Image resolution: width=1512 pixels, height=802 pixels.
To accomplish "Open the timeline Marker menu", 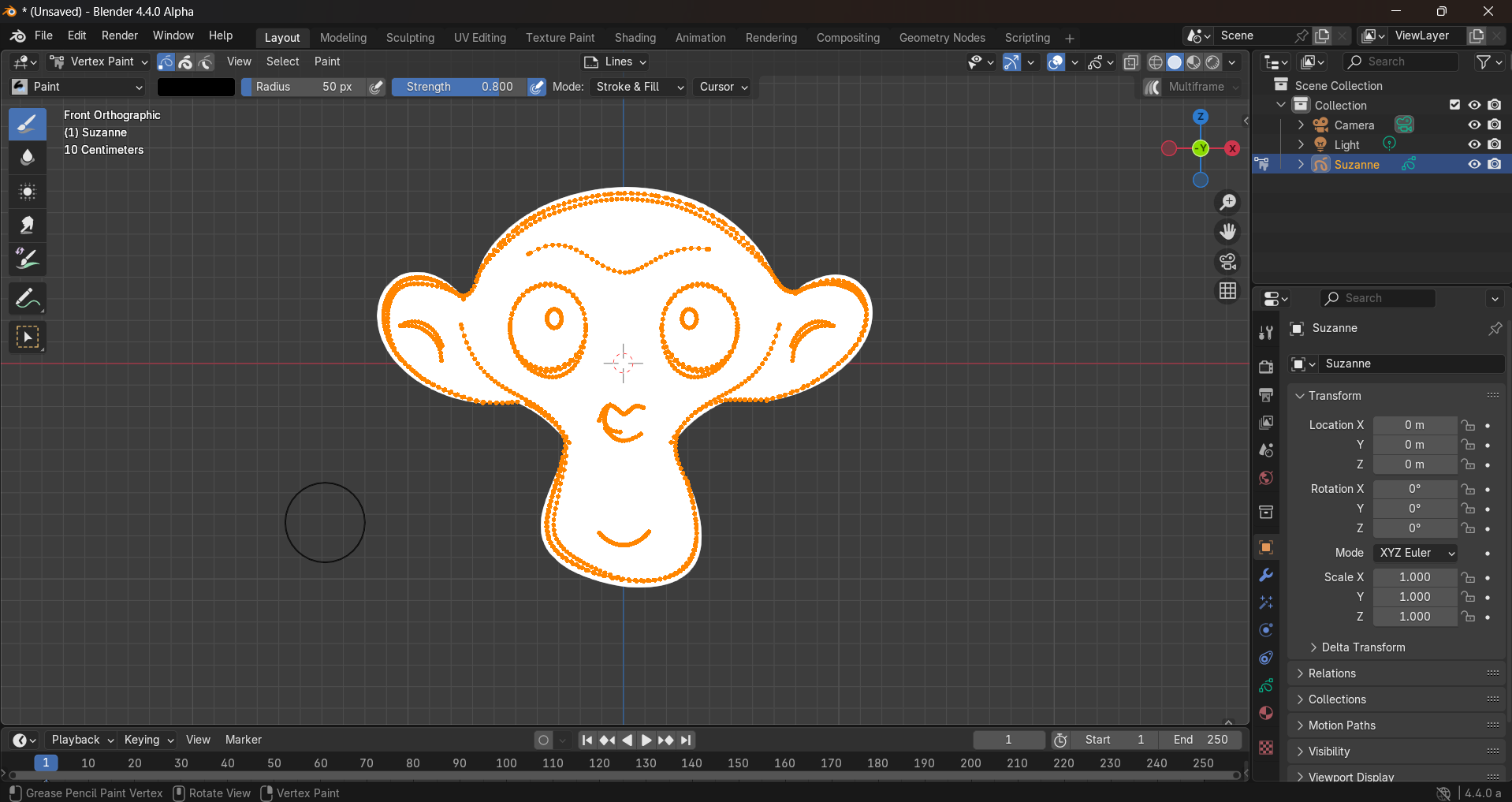I will (243, 740).
